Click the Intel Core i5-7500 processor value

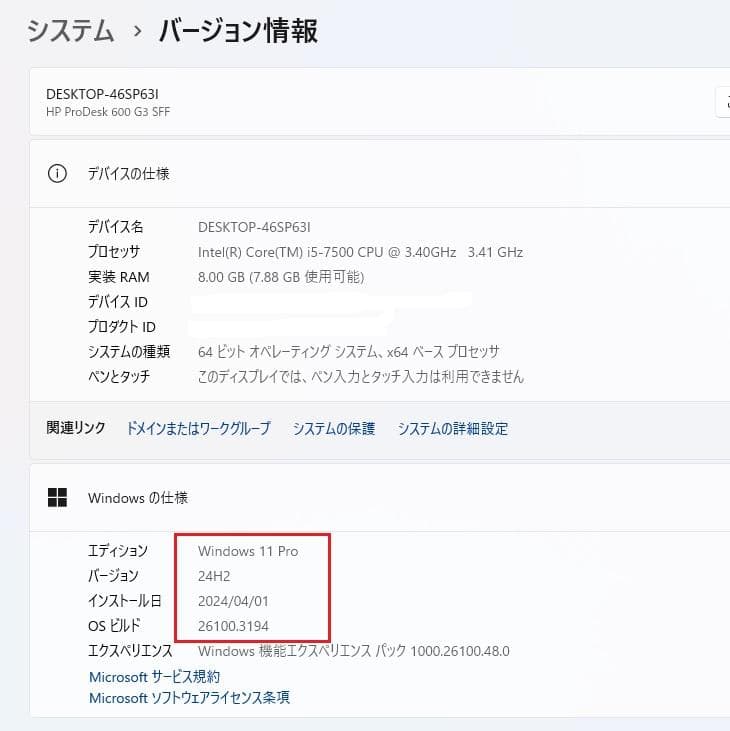click(360, 252)
